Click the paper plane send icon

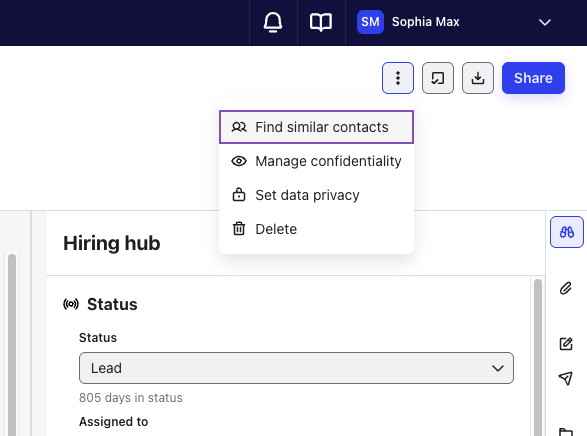(x=566, y=378)
